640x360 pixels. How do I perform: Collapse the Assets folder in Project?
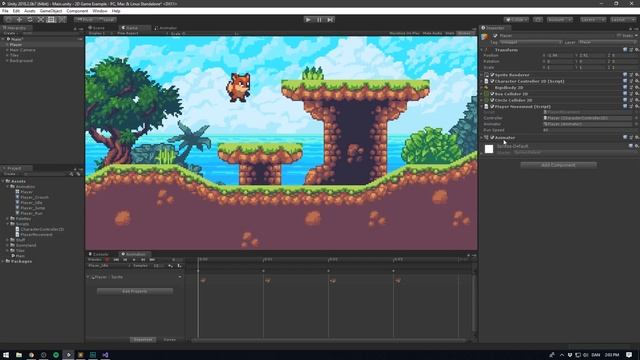coord(3,181)
